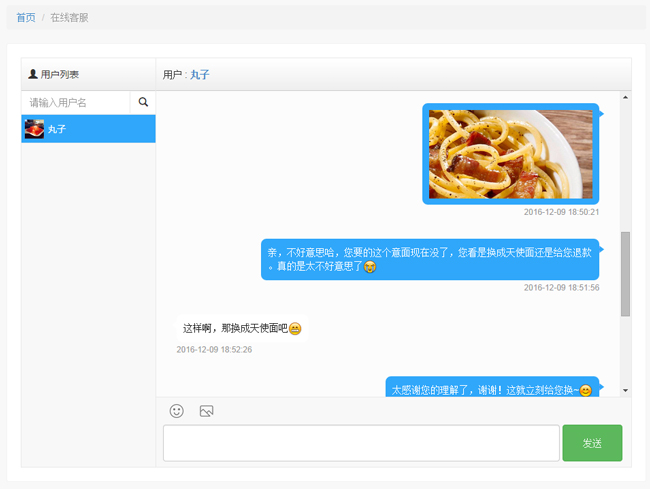Click the chat scrollbar thumb

click(x=625, y=273)
